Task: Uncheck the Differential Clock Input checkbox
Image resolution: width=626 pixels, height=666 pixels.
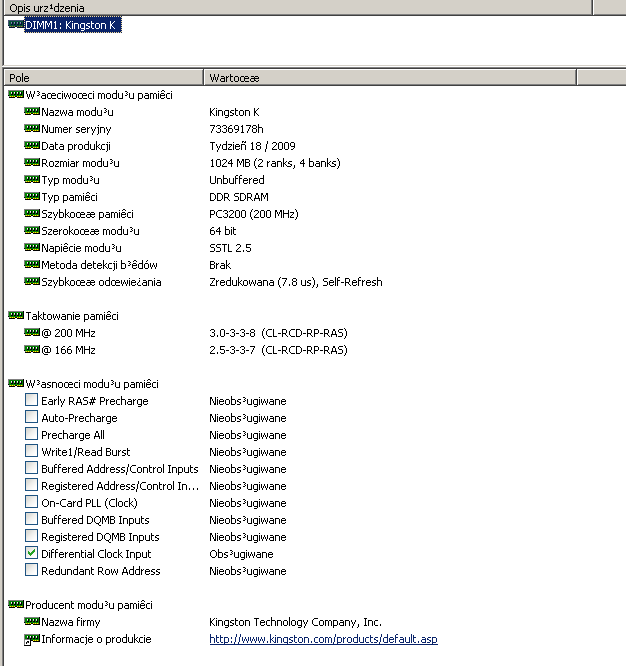Action: (31, 553)
